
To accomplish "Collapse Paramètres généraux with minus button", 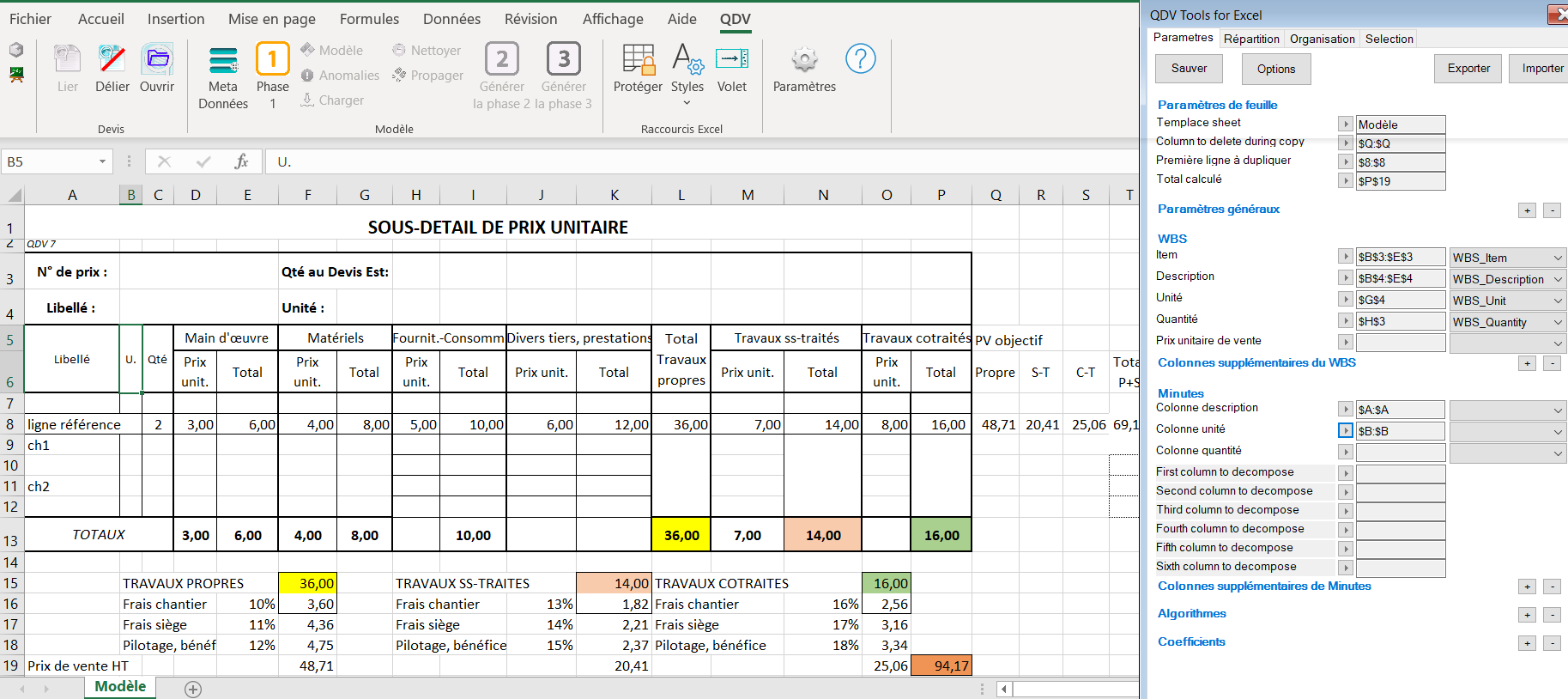I will click(x=1552, y=210).
